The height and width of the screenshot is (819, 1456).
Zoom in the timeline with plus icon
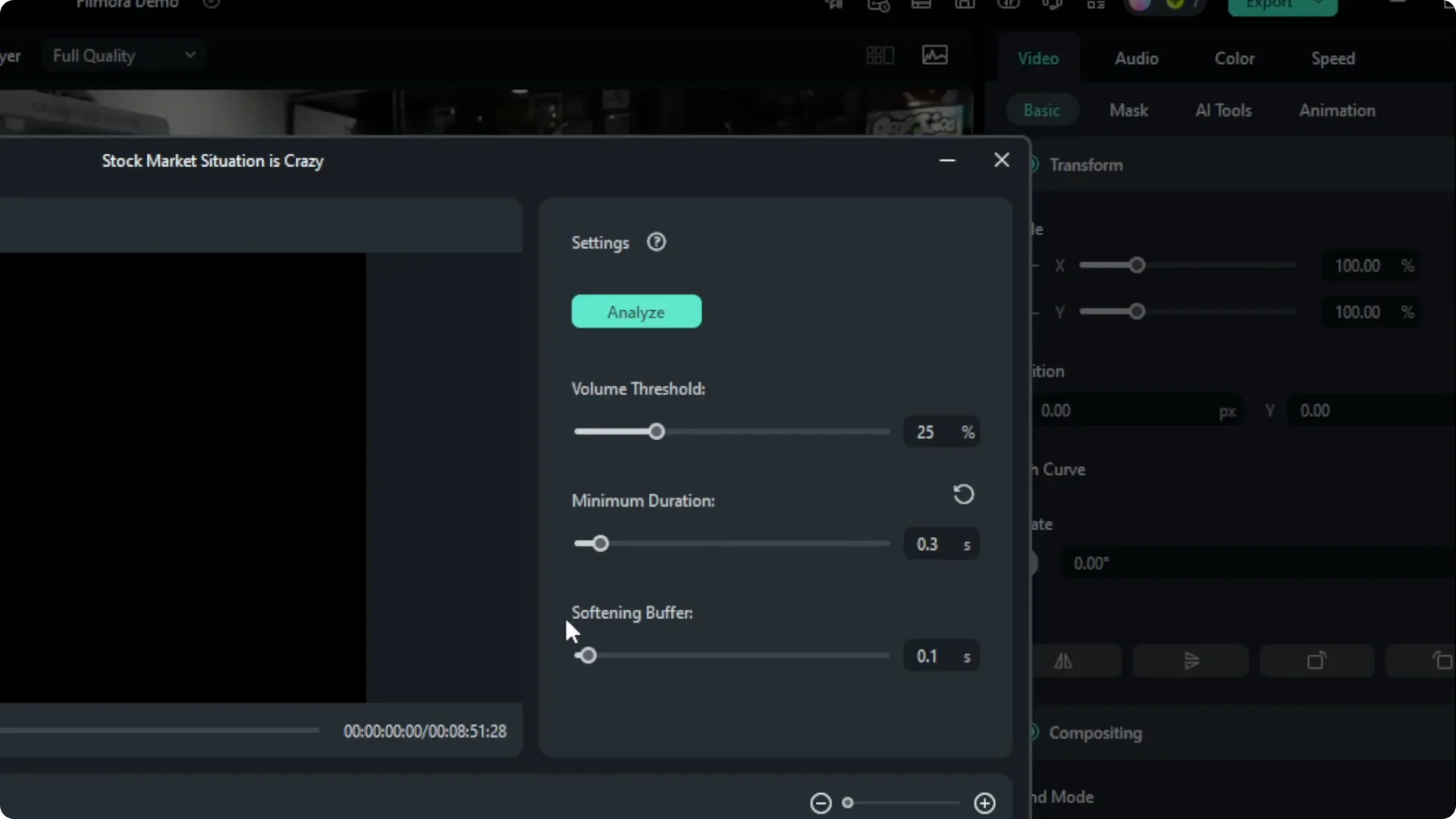tap(984, 802)
